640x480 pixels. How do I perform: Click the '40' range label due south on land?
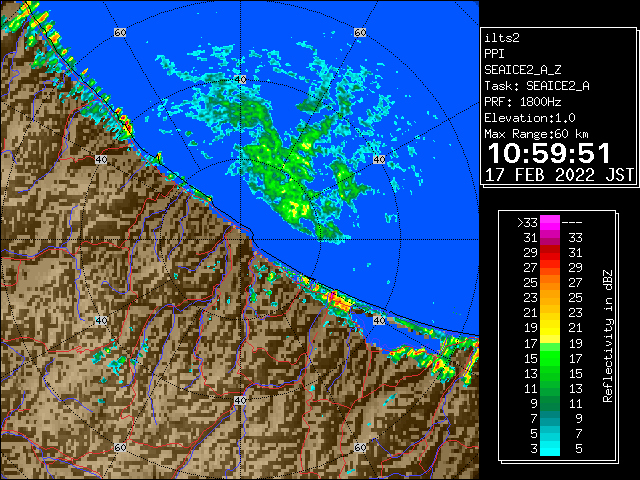[x=240, y=400]
